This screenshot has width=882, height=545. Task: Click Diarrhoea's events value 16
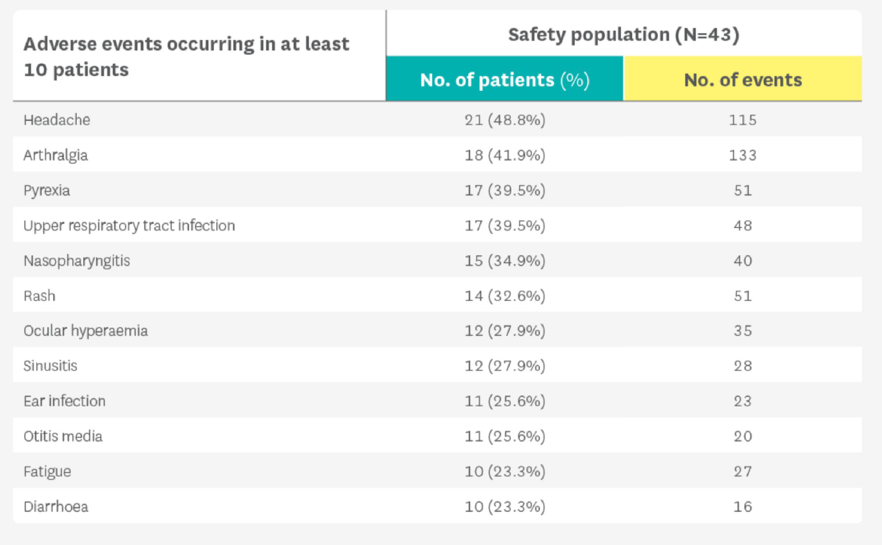click(742, 507)
